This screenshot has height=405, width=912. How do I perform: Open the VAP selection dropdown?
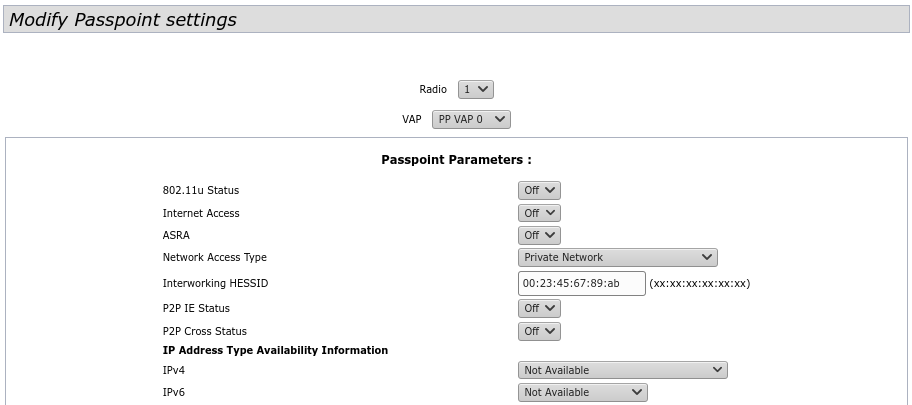[471, 119]
